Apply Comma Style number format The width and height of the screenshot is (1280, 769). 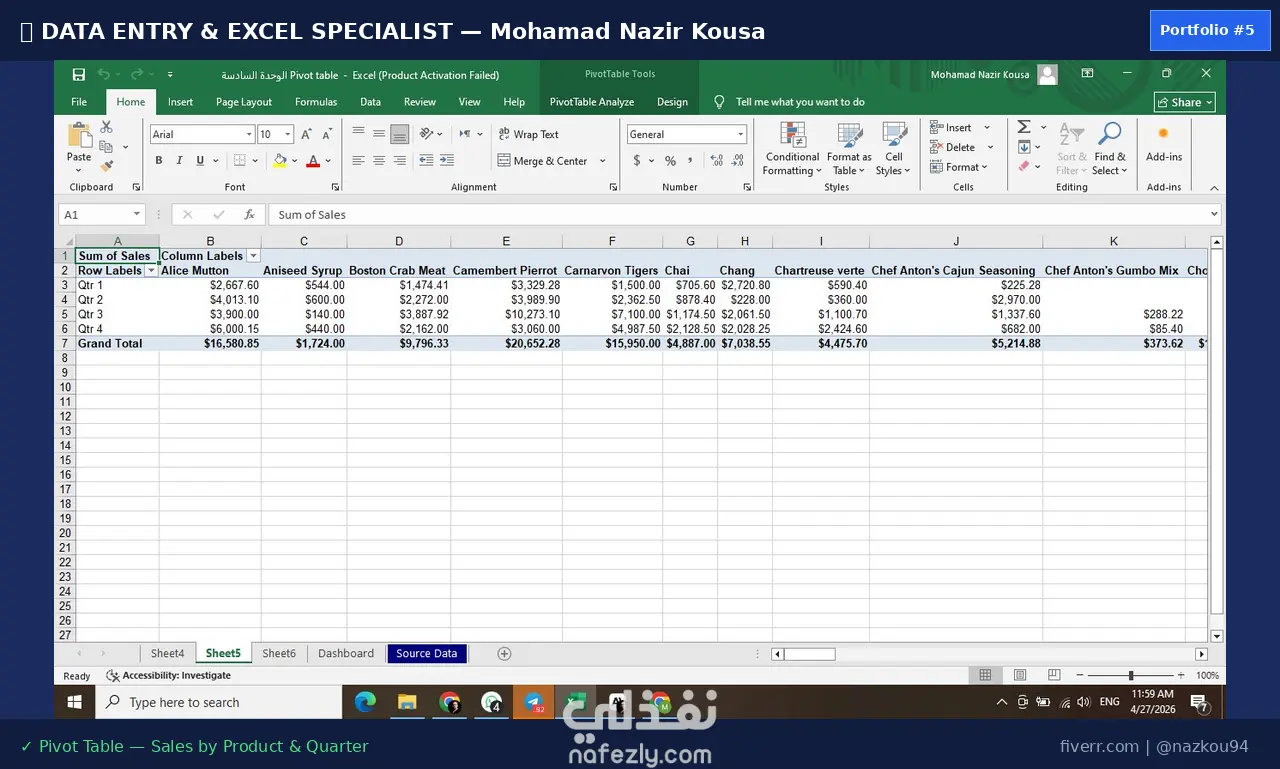690,160
